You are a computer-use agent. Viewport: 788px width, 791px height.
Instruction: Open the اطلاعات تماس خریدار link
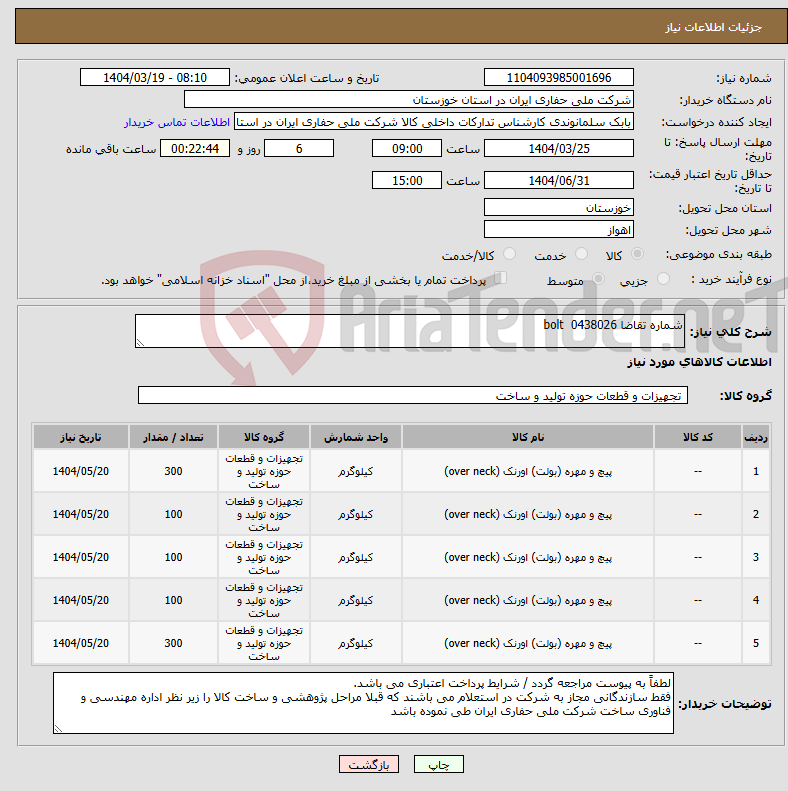click(x=177, y=123)
